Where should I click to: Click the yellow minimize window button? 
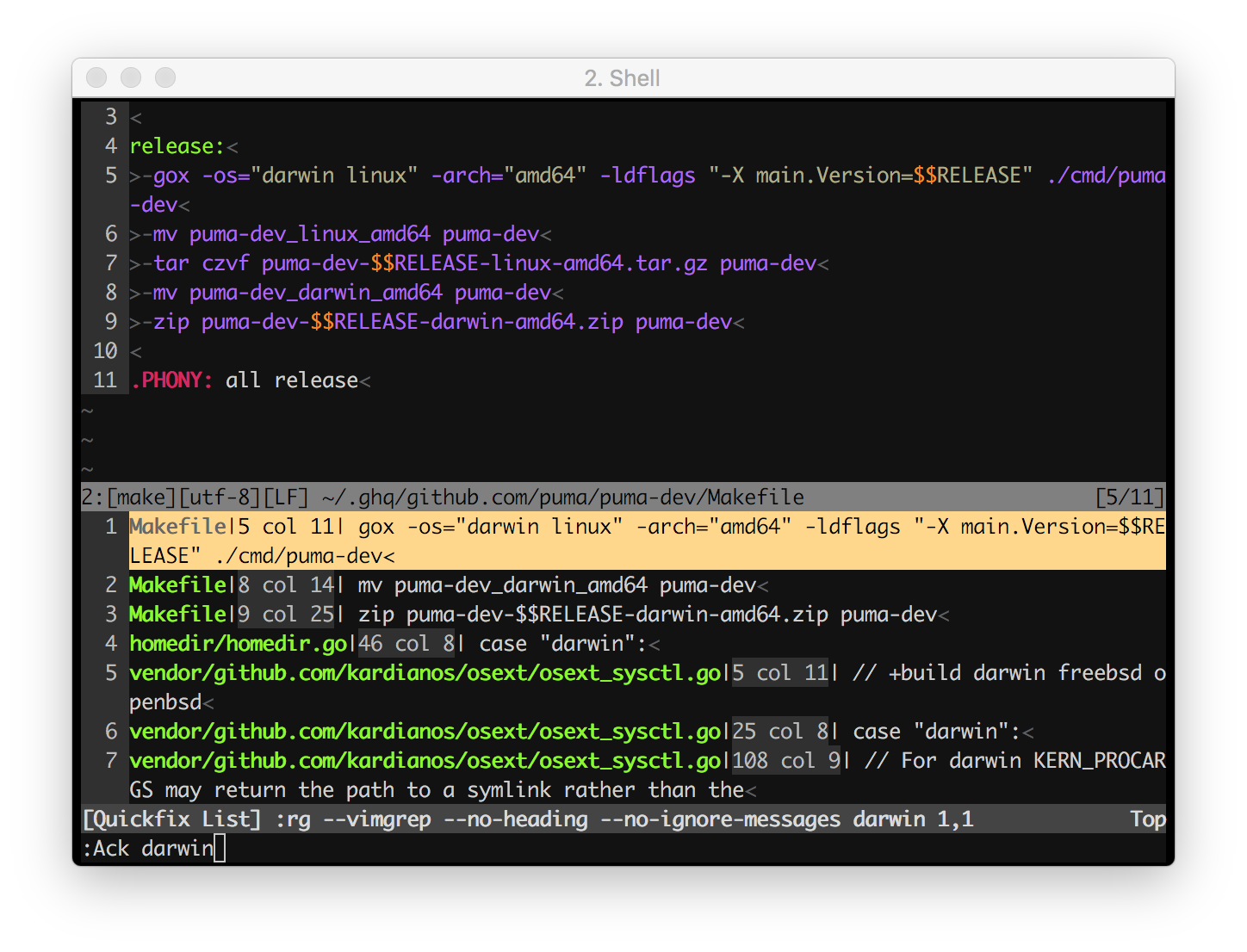point(131,77)
